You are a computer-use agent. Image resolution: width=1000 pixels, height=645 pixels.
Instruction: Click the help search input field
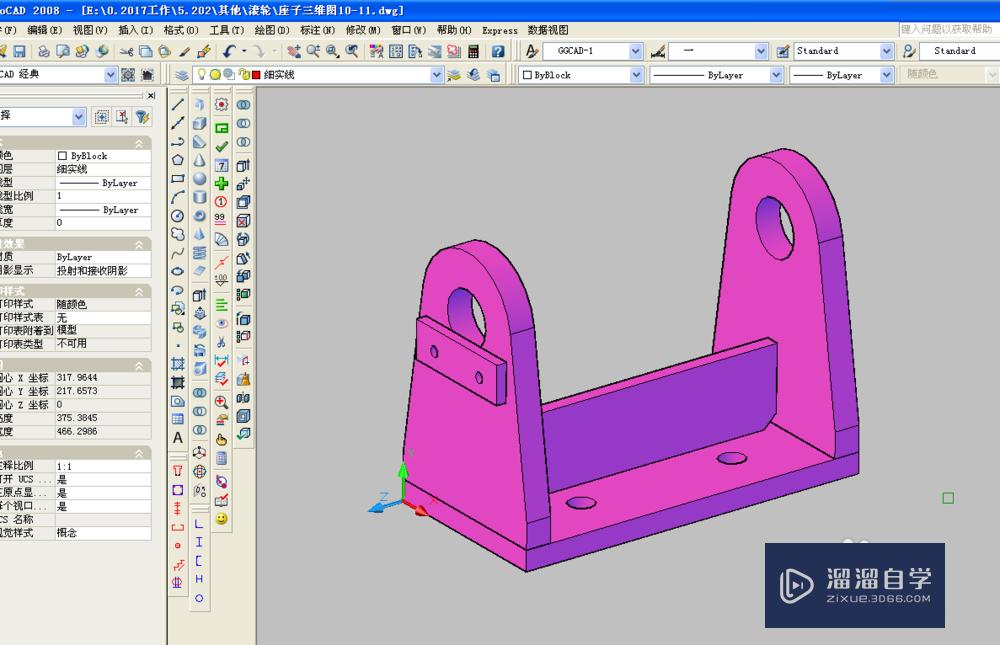click(x=948, y=30)
